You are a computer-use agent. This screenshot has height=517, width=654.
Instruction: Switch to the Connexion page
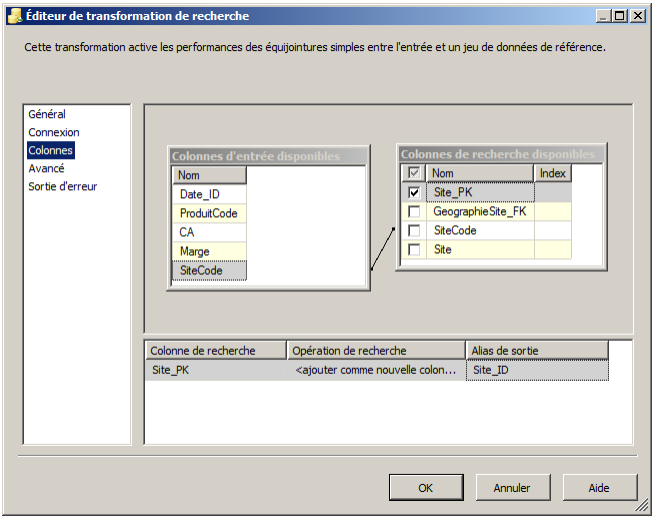click(54, 132)
